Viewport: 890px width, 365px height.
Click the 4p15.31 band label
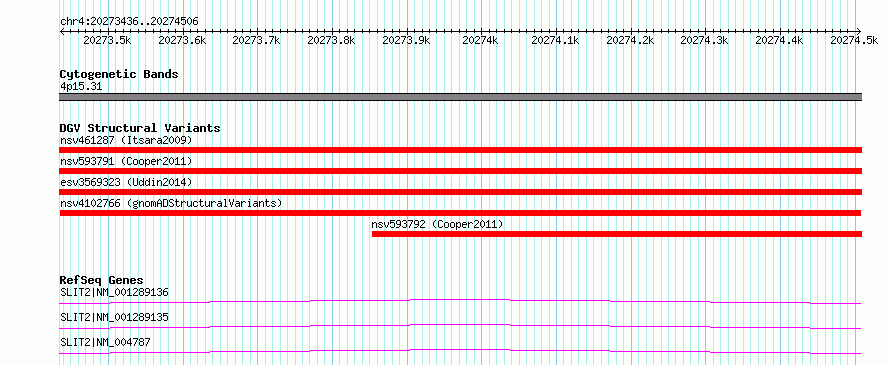(81, 87)
